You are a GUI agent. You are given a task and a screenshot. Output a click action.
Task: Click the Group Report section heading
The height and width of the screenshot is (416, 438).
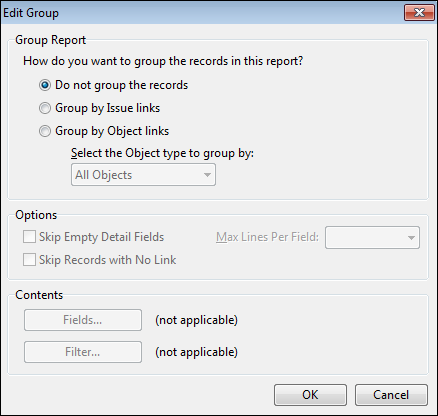click(x=51, y=40)
